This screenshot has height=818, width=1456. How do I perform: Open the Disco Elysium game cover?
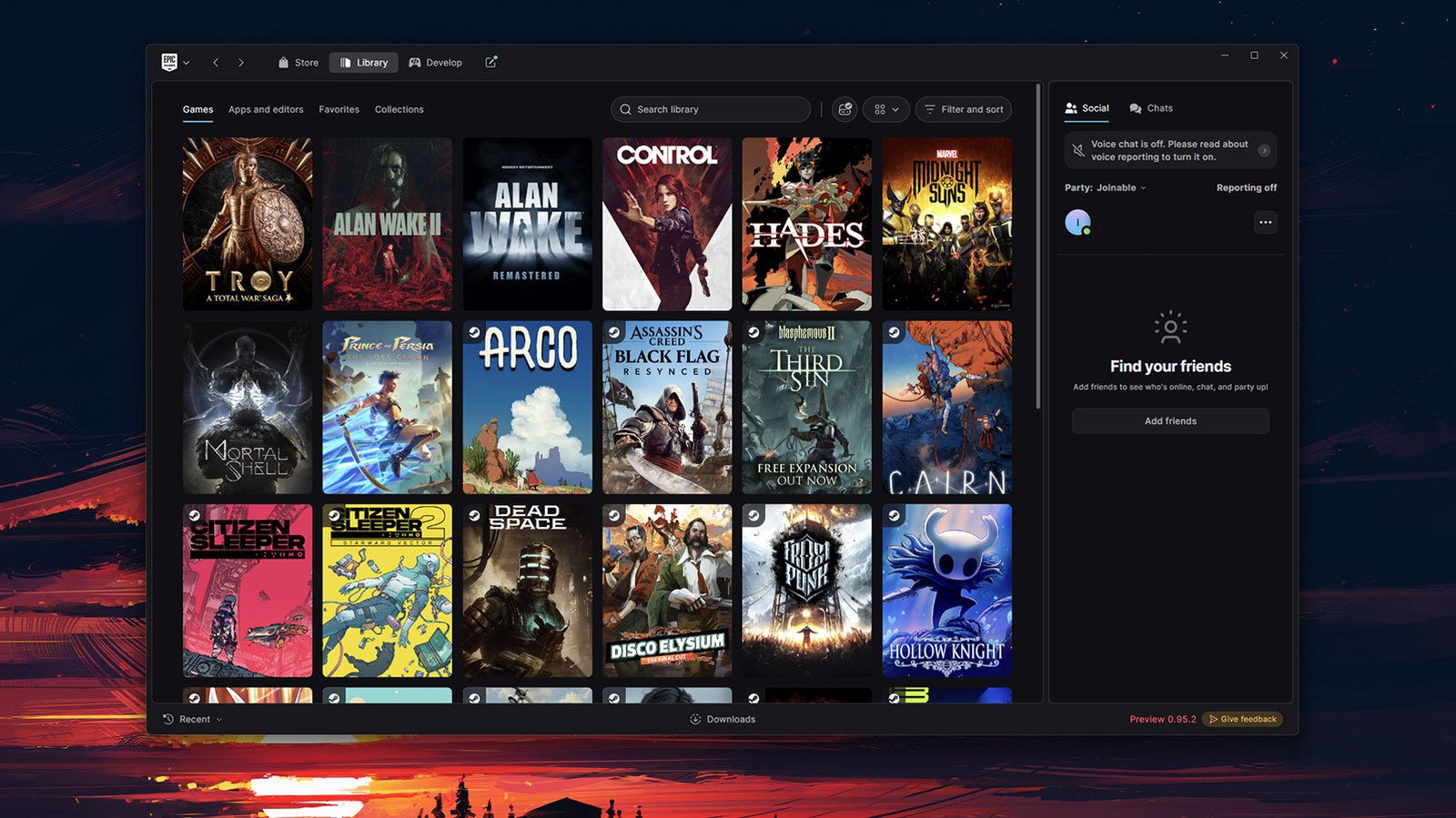[667, 591]
